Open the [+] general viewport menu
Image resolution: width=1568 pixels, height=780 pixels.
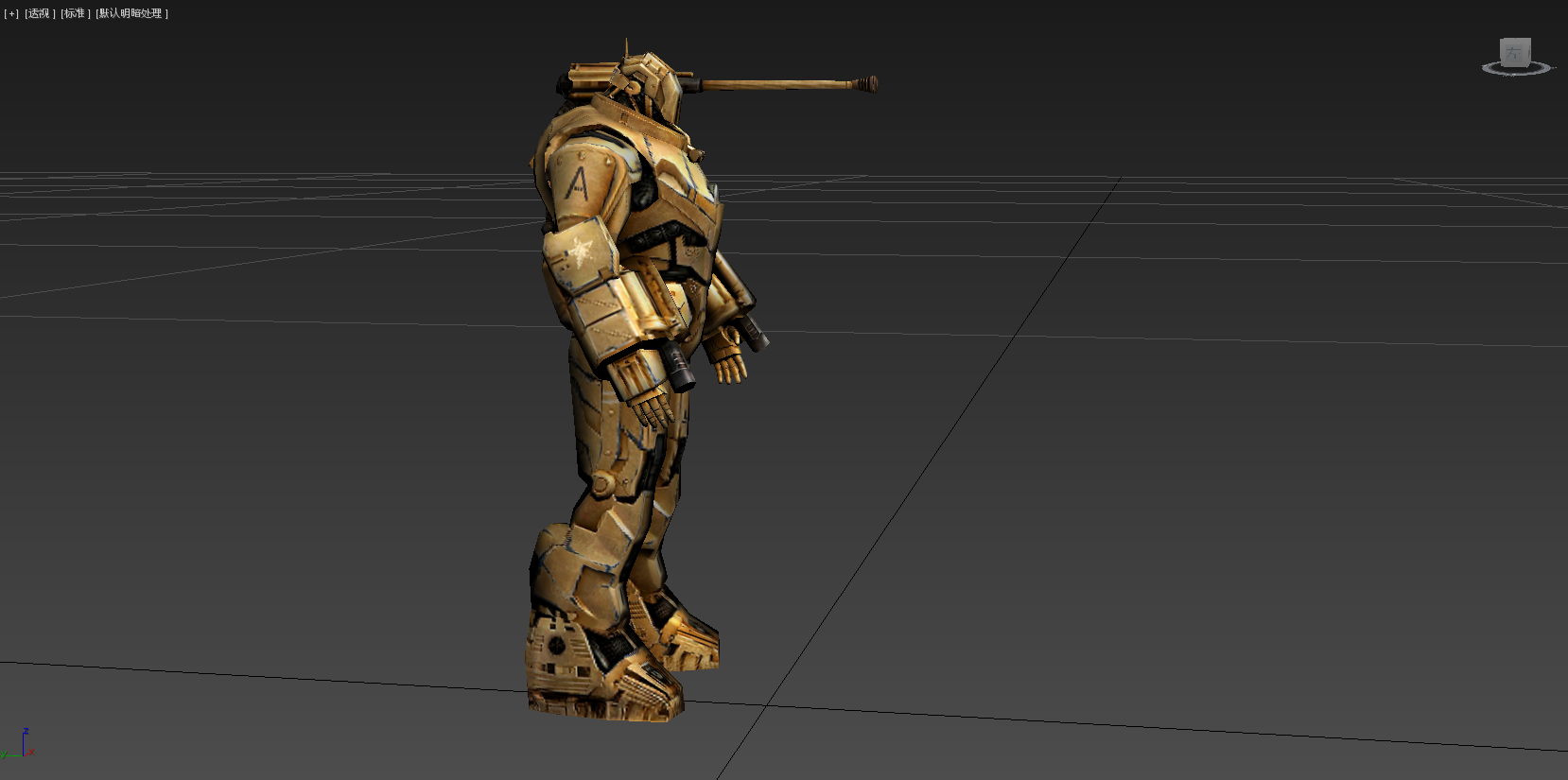click(11, 13)
